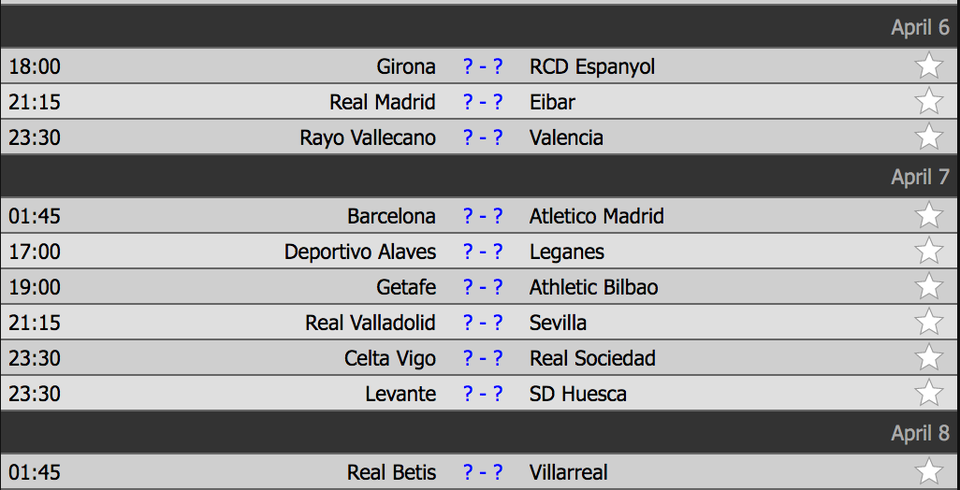
Task: Star the Girona vs RCD Espanyol match
Action: [x=929, y=66]
